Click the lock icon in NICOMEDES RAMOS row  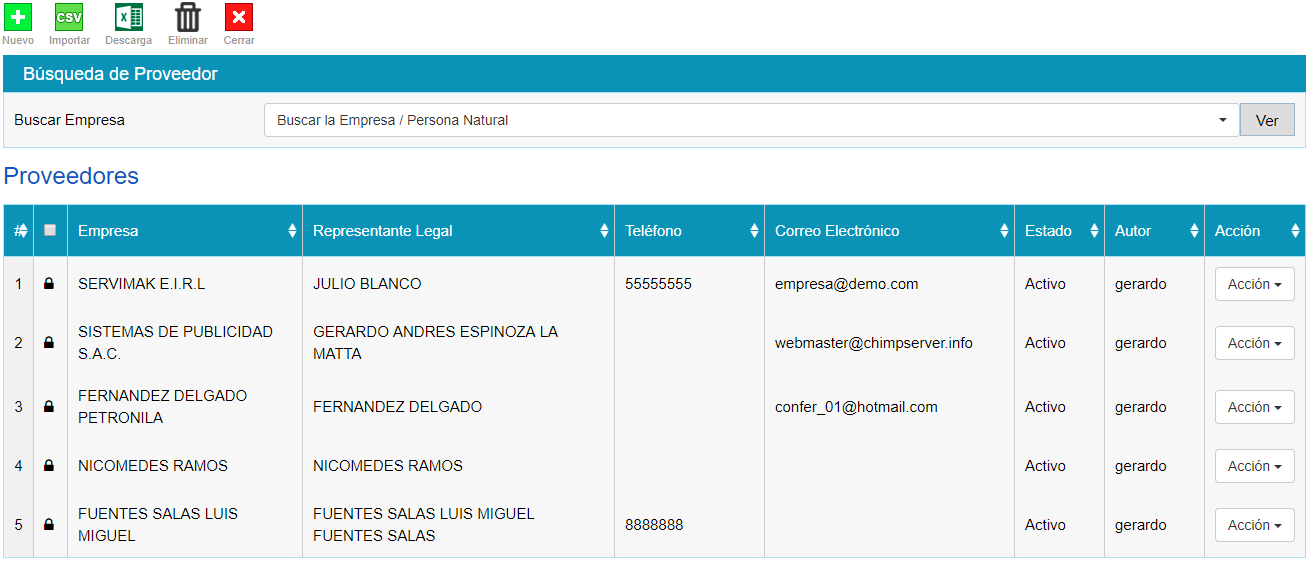pyautogui.click(x=49, y=466)
